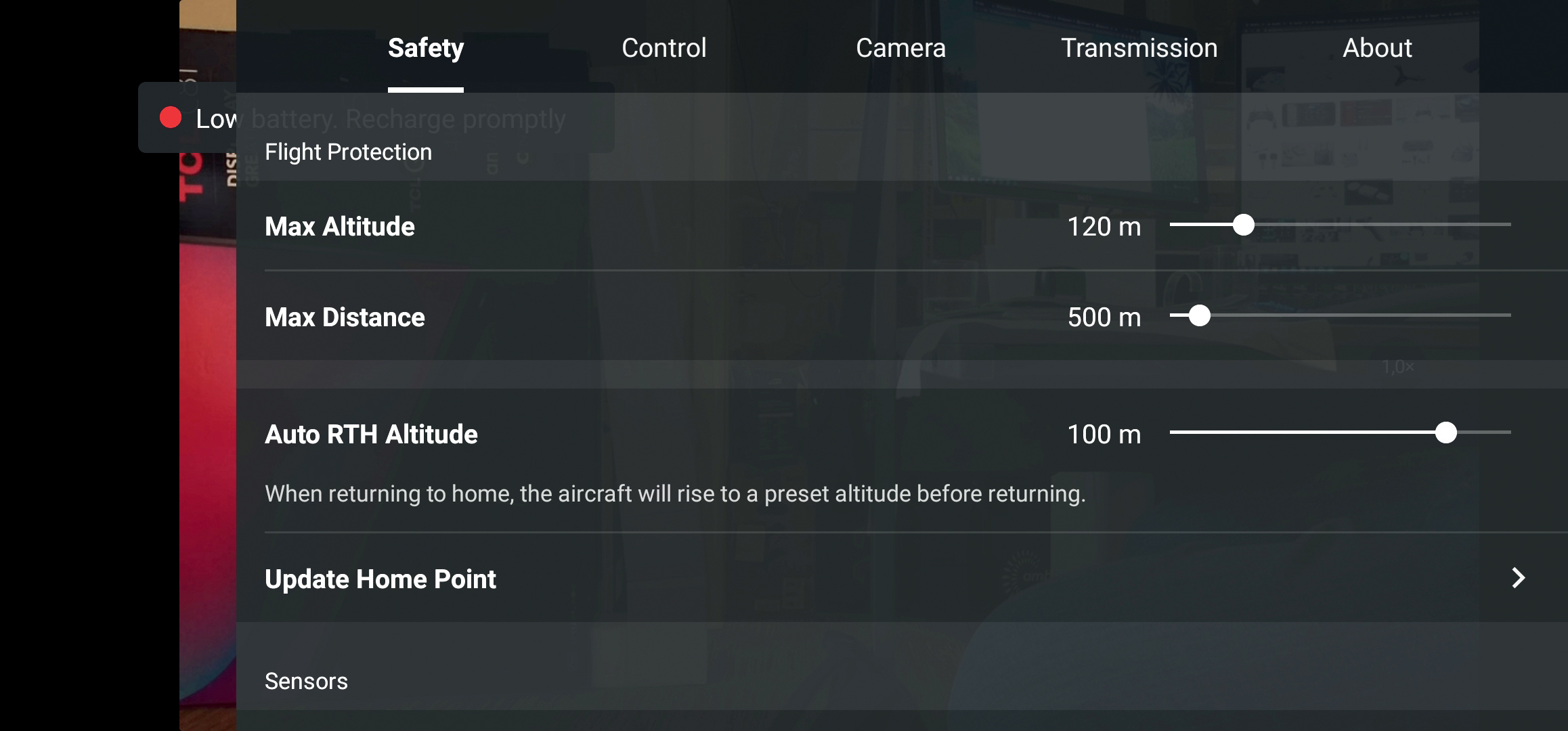Switch to the Control tab
Screen dimensions: 1568x731
tap(663, 48)
